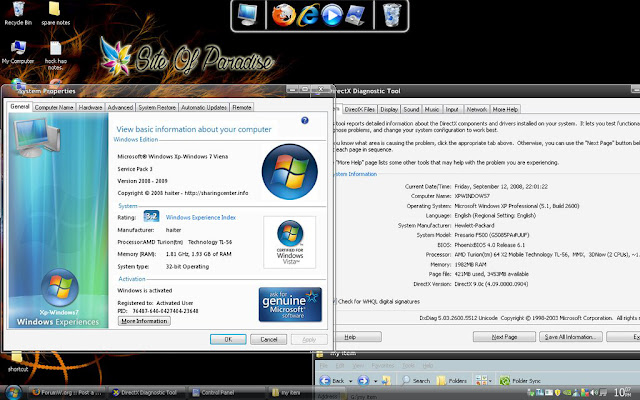
Task: Click the More Information button
Action: [144, 321]
